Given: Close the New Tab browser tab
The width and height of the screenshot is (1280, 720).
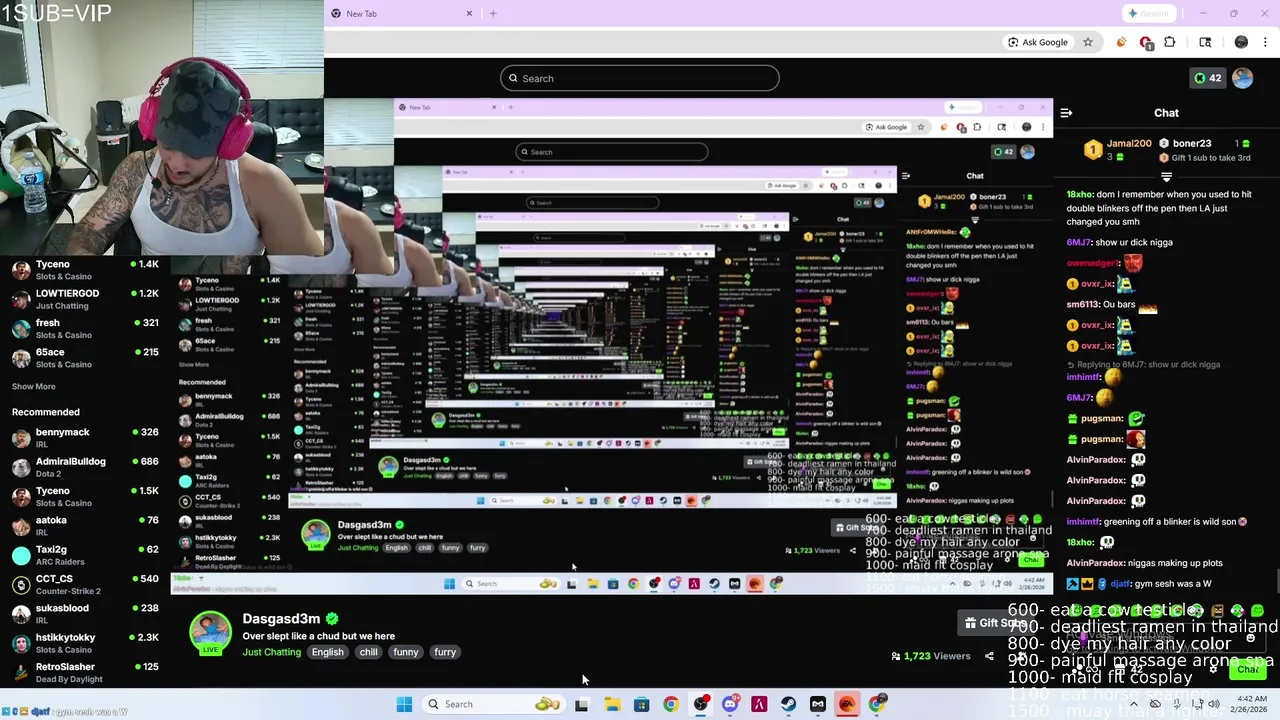Looking at the screenshot, I should (469, 13).
